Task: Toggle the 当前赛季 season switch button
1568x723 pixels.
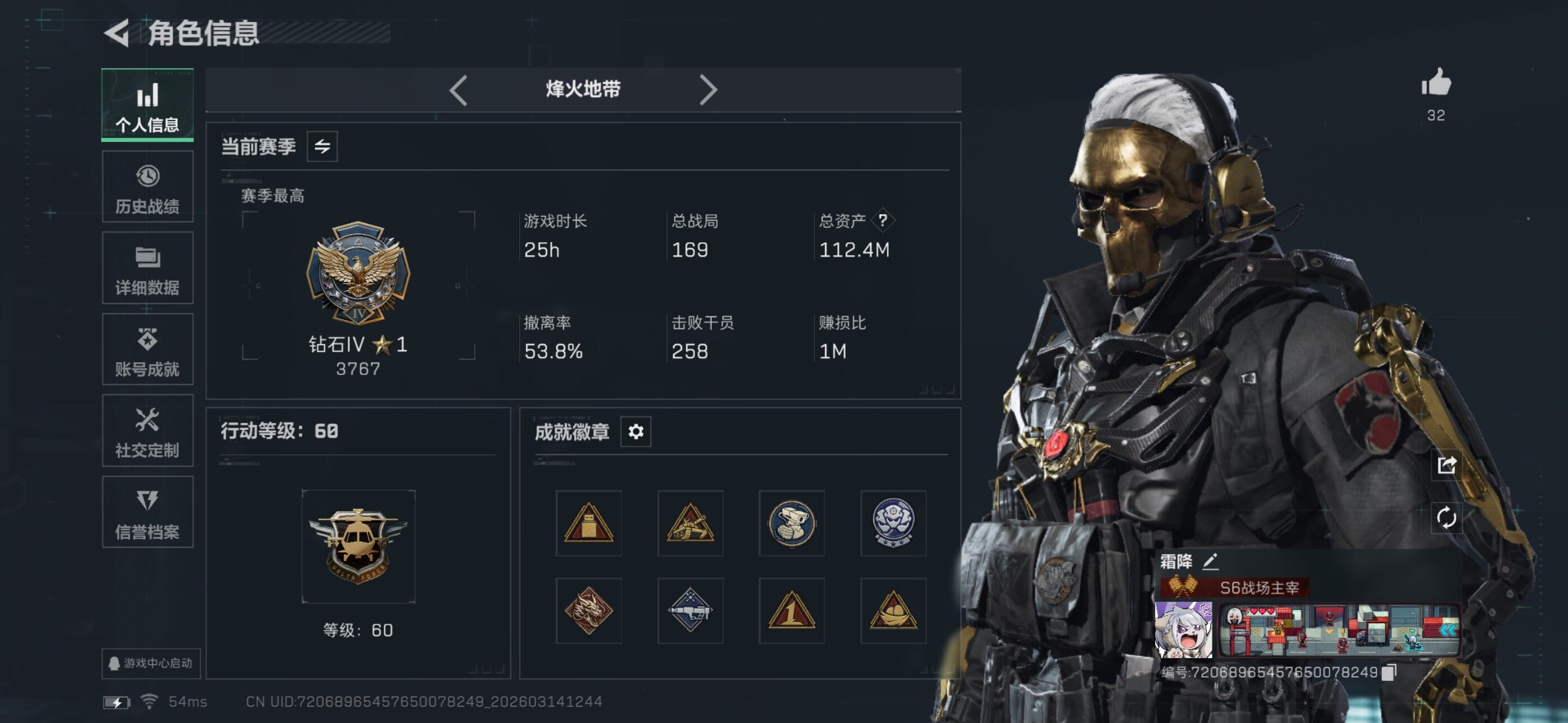Action: pyautogui.click(x=322, y=147)
